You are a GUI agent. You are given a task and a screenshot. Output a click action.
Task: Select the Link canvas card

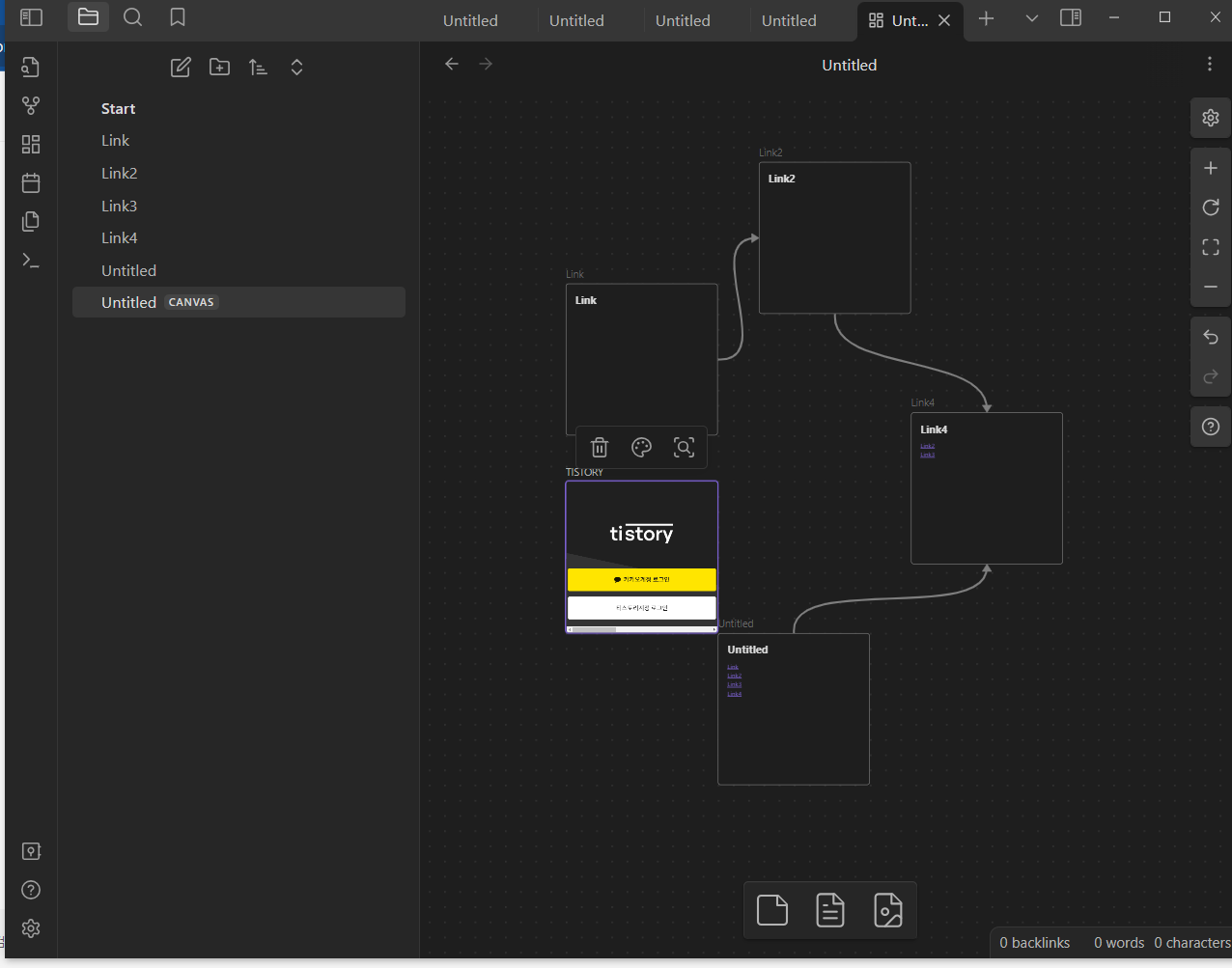coord(642,357)
